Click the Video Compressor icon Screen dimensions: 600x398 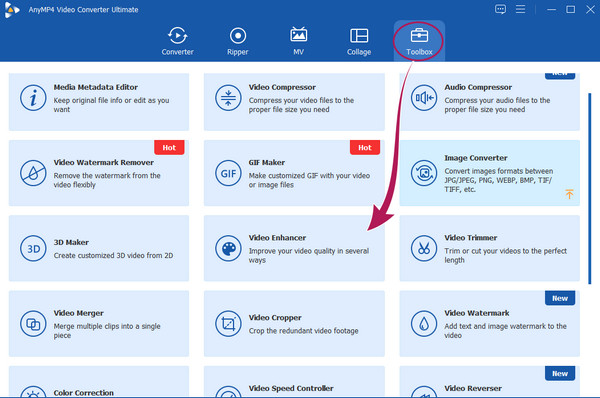point(228,98)
